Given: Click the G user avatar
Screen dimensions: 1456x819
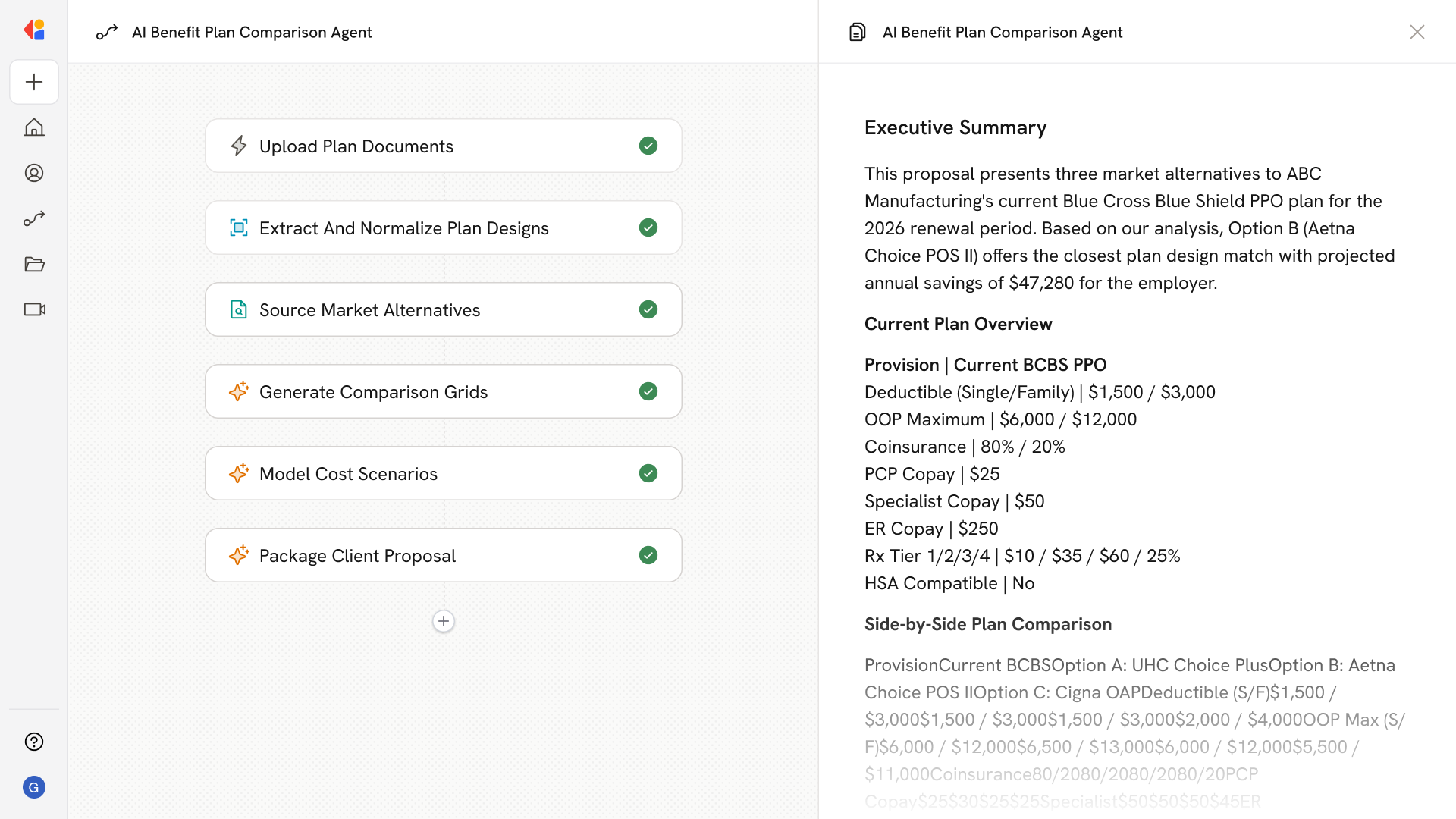Looking at the screenshot, I should (x=34, y=787).
